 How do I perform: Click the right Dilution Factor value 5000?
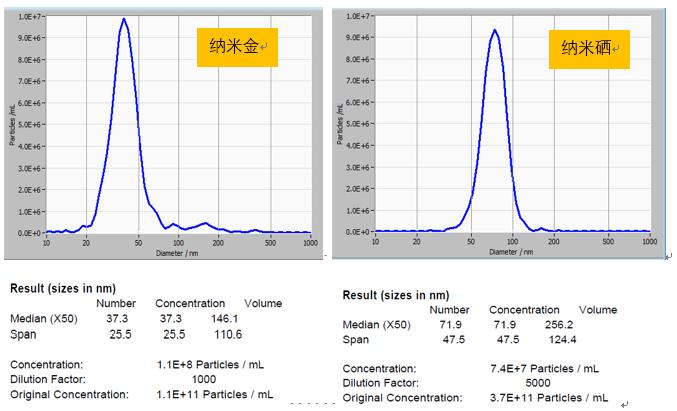point(540,382)
